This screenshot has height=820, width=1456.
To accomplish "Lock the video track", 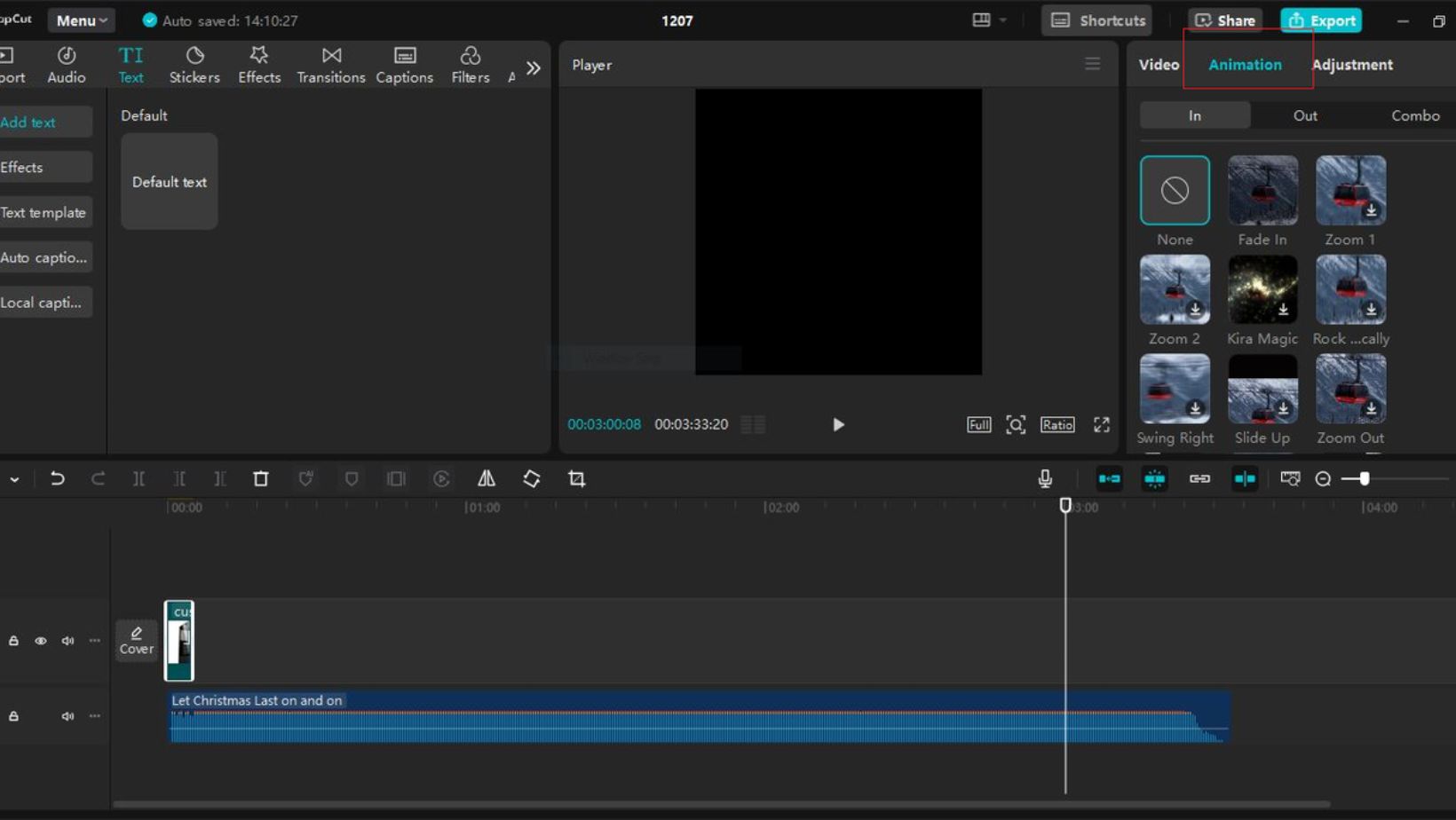I will coord(13,641).
